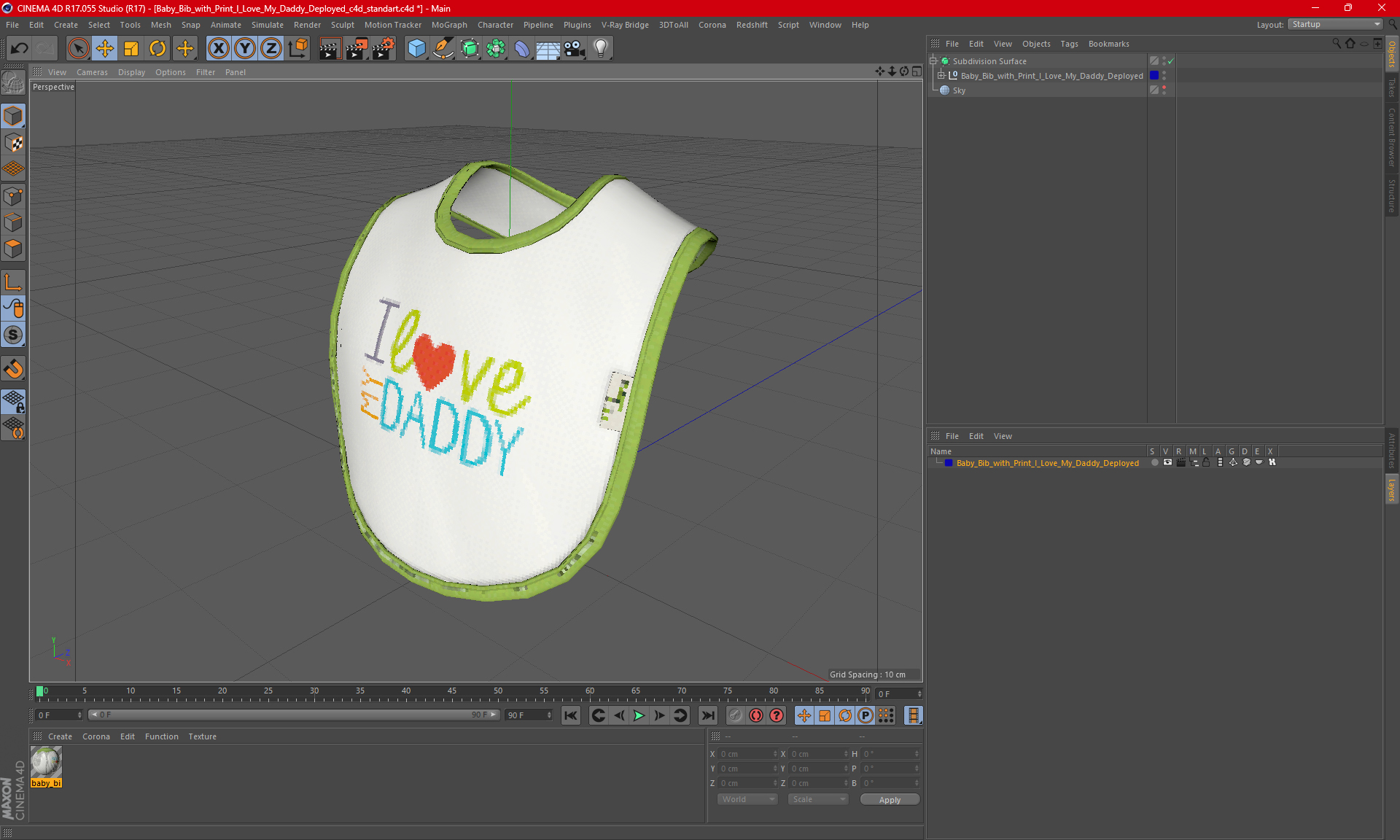Open the Object Manager Tags menu
The image size is (1400, 840).
coord(1069,44)
